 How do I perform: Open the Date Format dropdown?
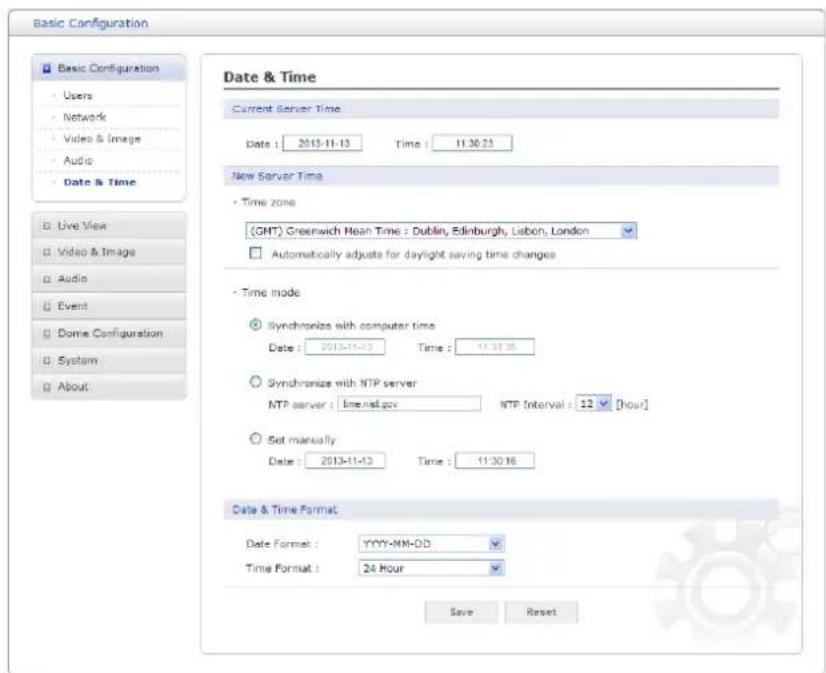tap(431, 543)
